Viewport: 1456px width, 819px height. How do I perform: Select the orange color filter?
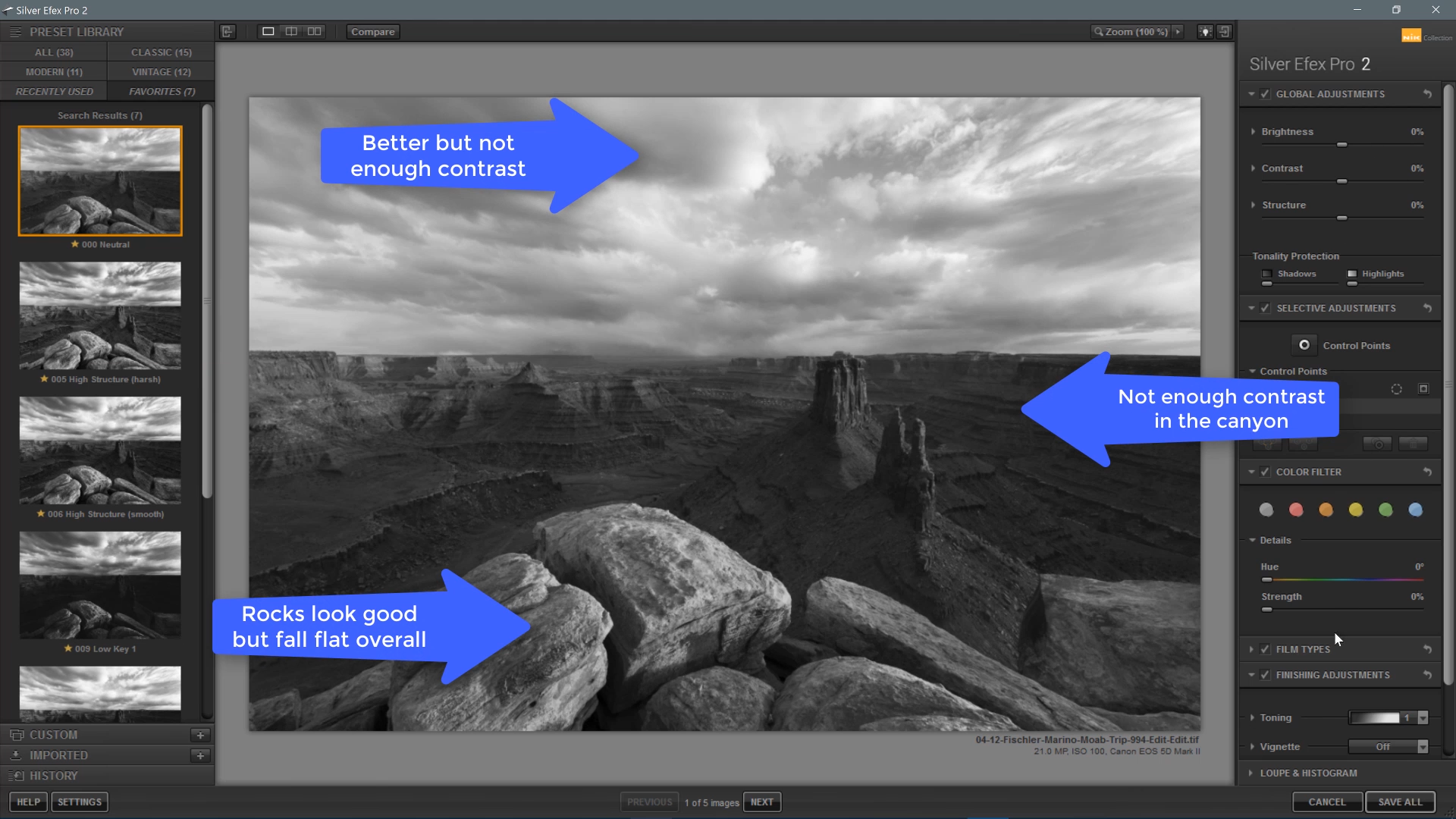click(x=1326, y=510)
